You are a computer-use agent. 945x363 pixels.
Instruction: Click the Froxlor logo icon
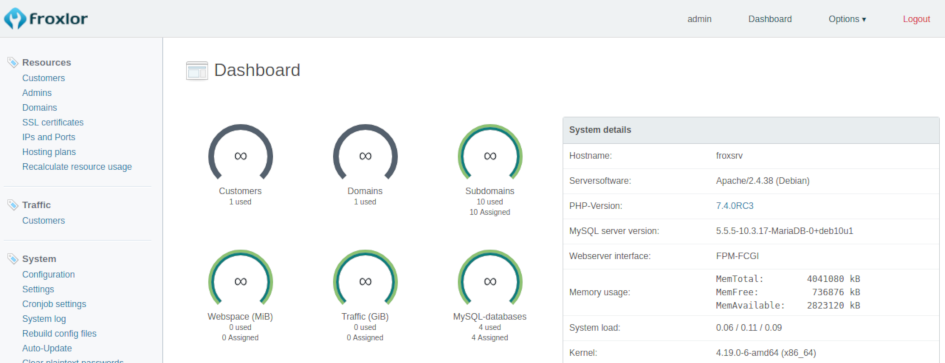(x=15, y=18)
